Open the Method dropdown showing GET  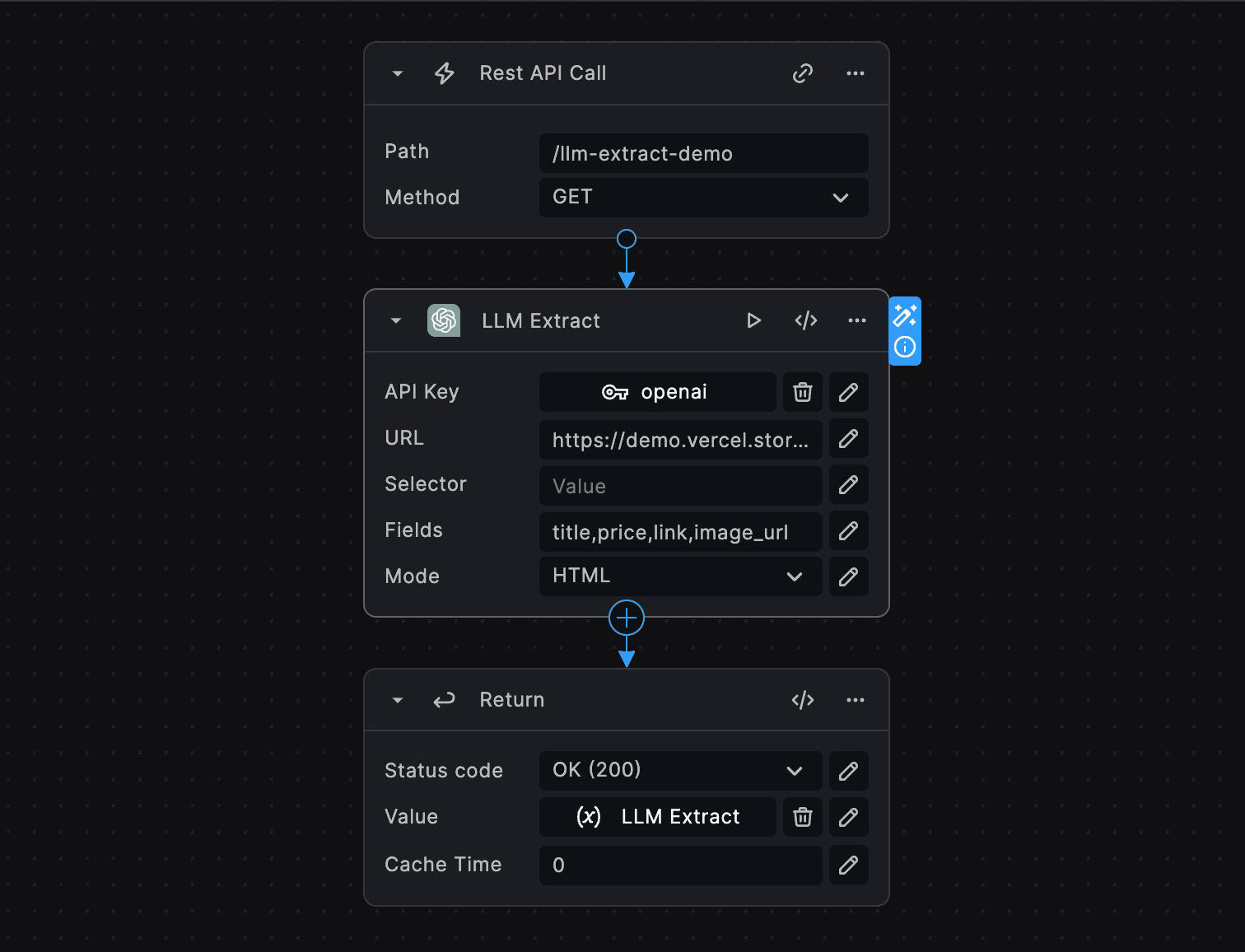(x=840, y=198)
